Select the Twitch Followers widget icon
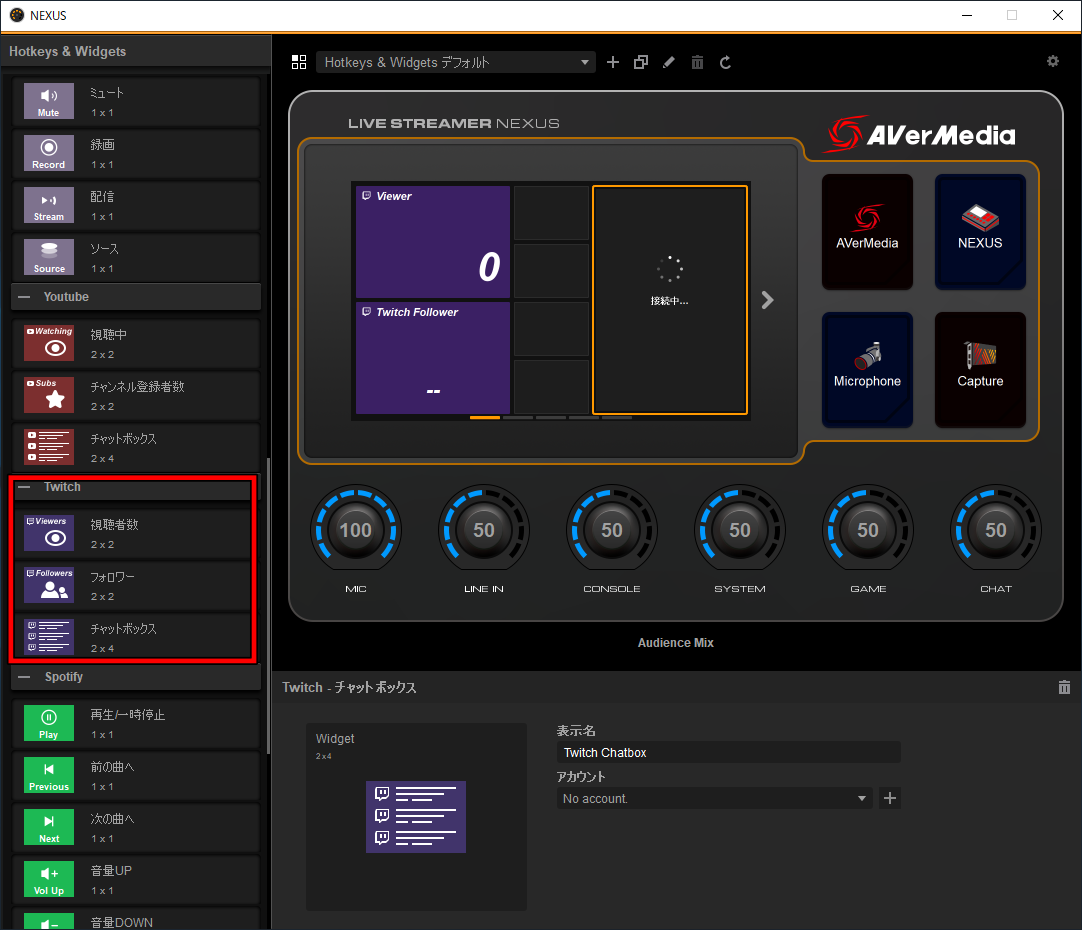Screen dimensions: 1082x930 pyautogui.click(x=49, y=585)
